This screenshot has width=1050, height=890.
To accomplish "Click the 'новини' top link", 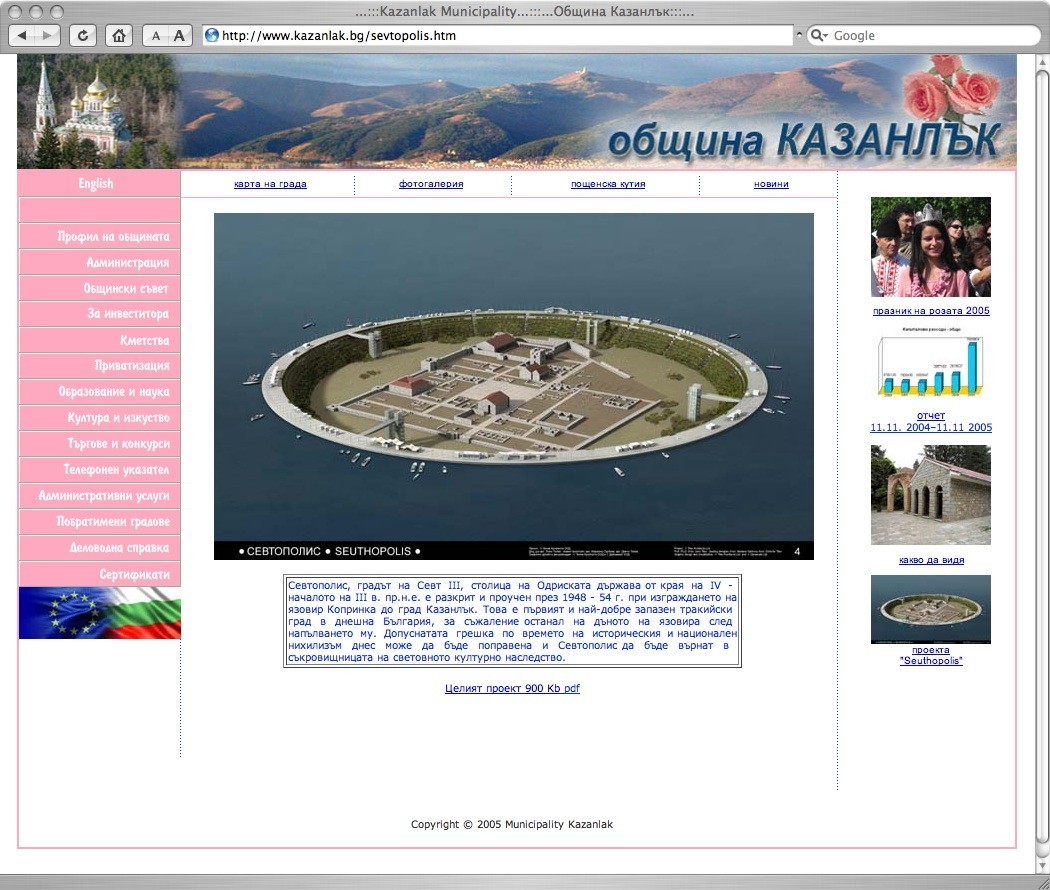I will tap(771, 184).
